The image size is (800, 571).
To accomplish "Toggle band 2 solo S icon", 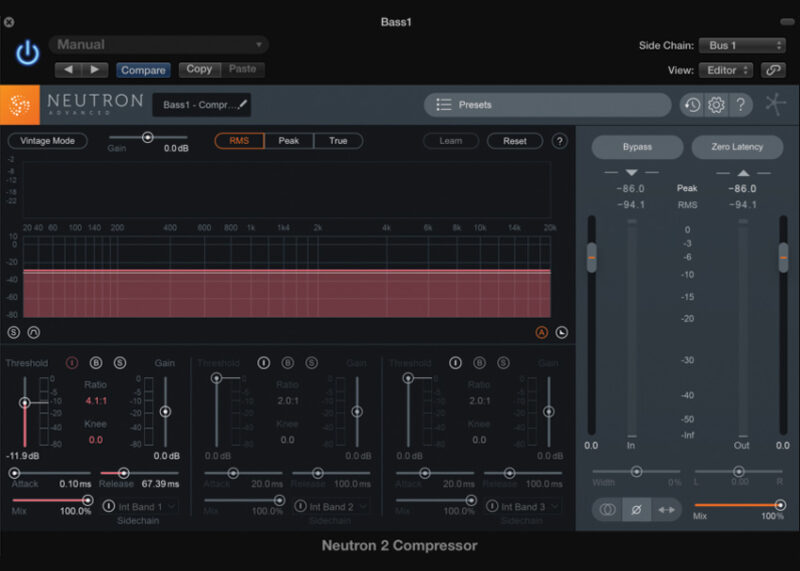I will pyautogui.click(x=312, y=363).
